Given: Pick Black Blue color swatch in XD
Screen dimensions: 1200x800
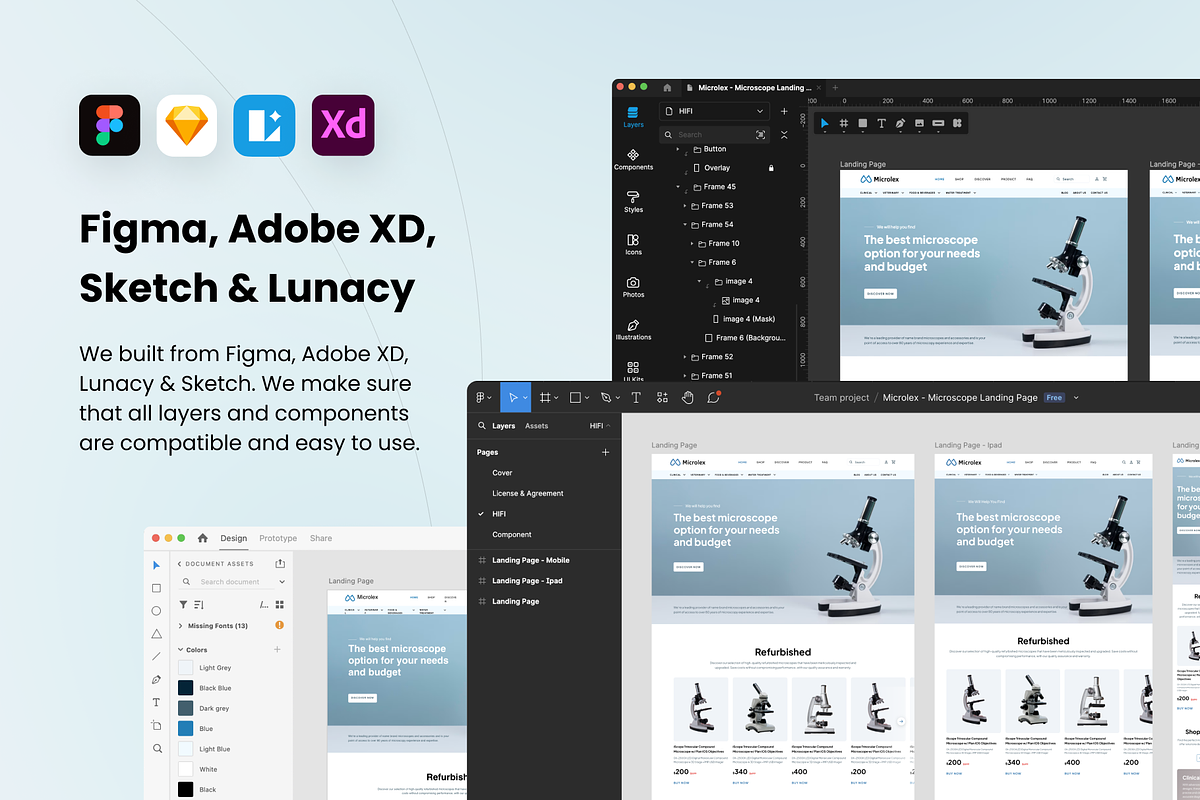Looking at the screenshot, I should 186,688.
